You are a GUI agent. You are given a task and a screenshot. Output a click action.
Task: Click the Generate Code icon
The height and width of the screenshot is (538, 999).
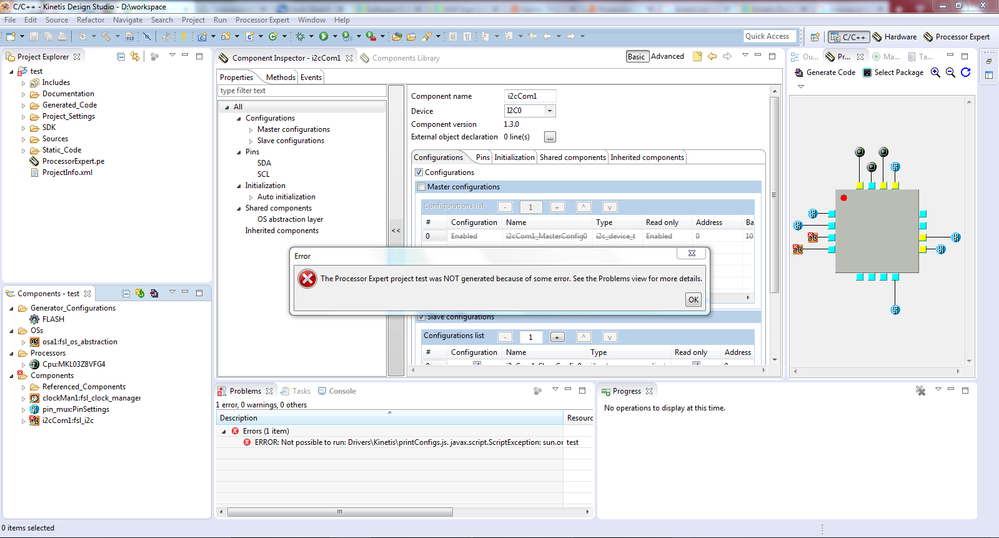[799, 73]
